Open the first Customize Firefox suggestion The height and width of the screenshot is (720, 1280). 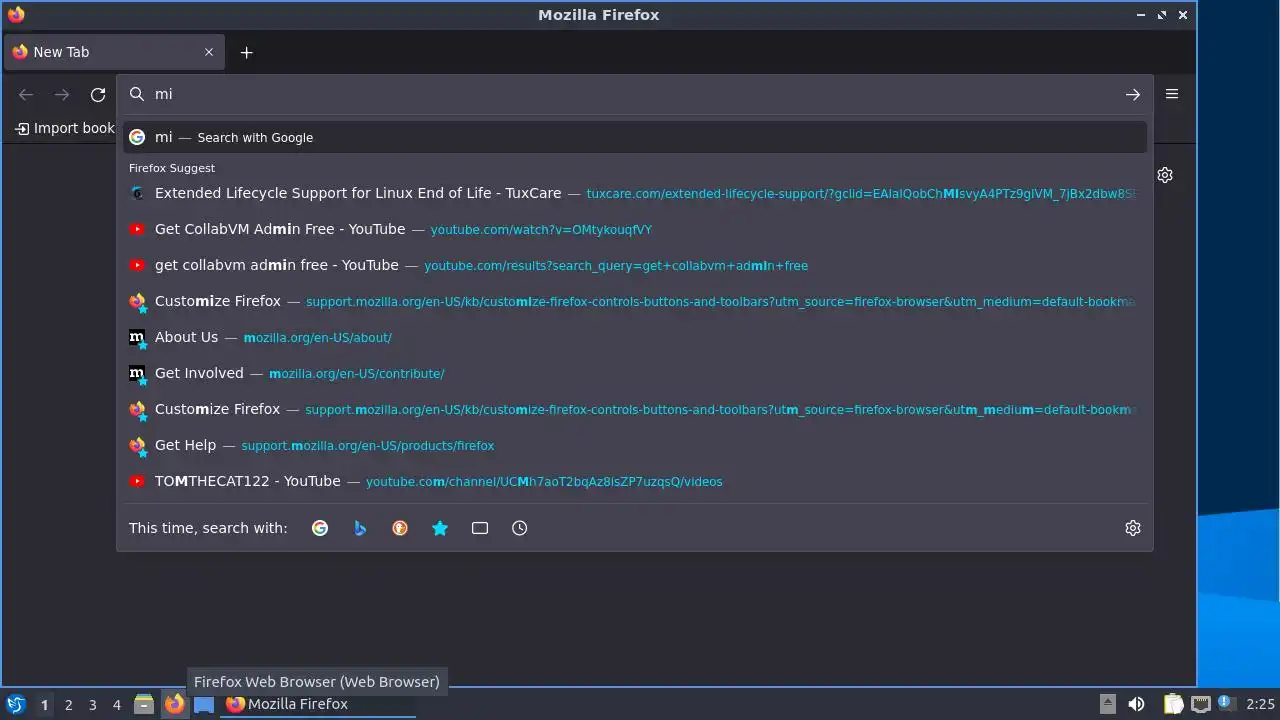coord(635,301)
